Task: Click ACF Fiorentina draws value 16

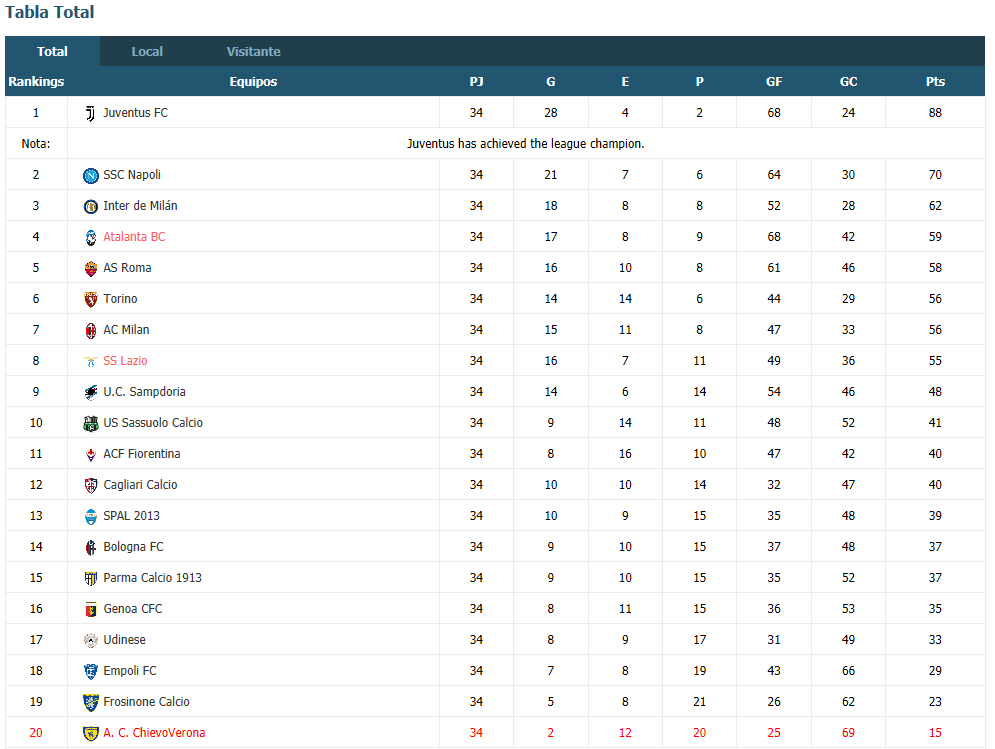Action: tap(625, 454)
